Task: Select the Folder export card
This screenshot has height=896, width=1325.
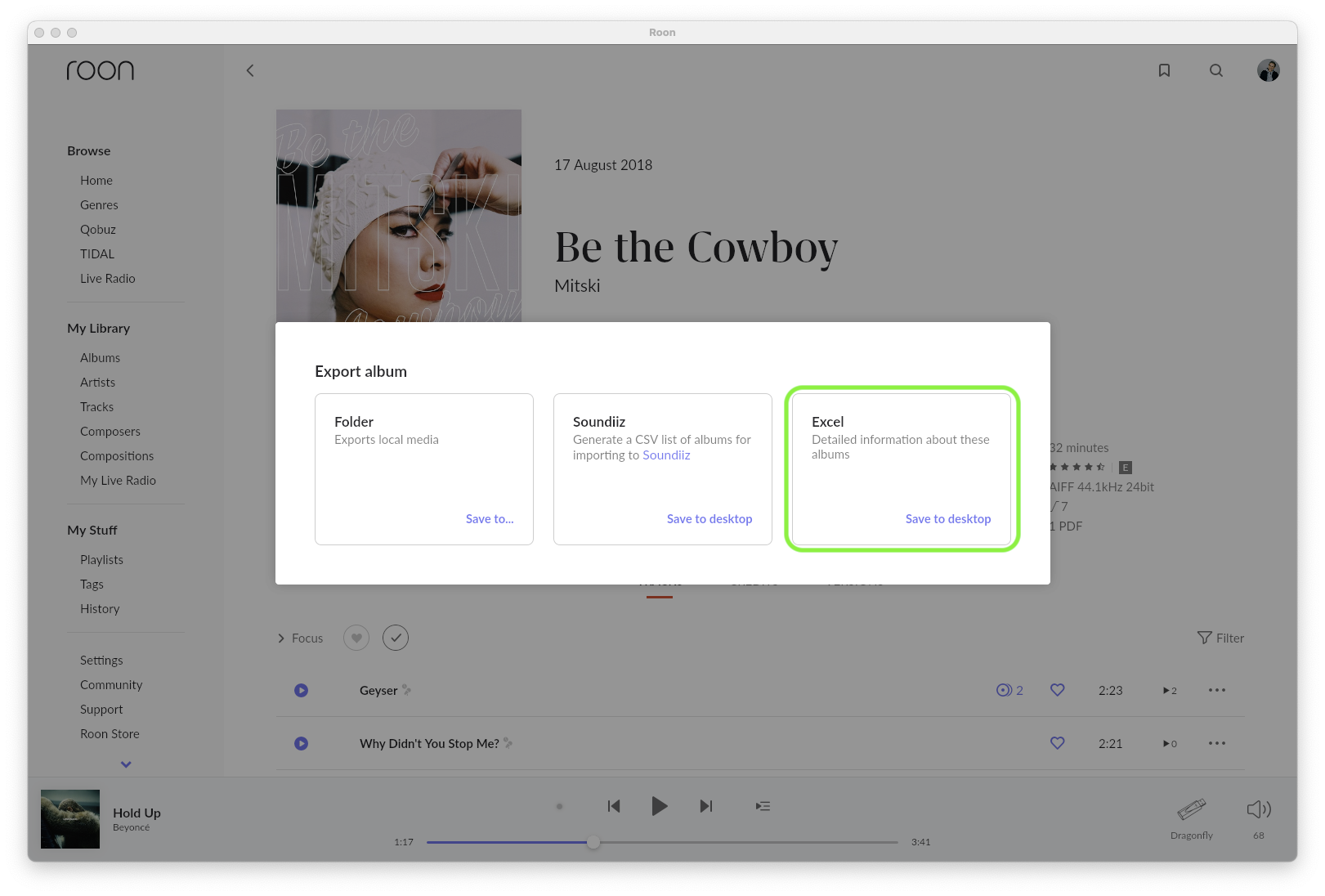Action: pyautogui.click(x=424, y=469)
